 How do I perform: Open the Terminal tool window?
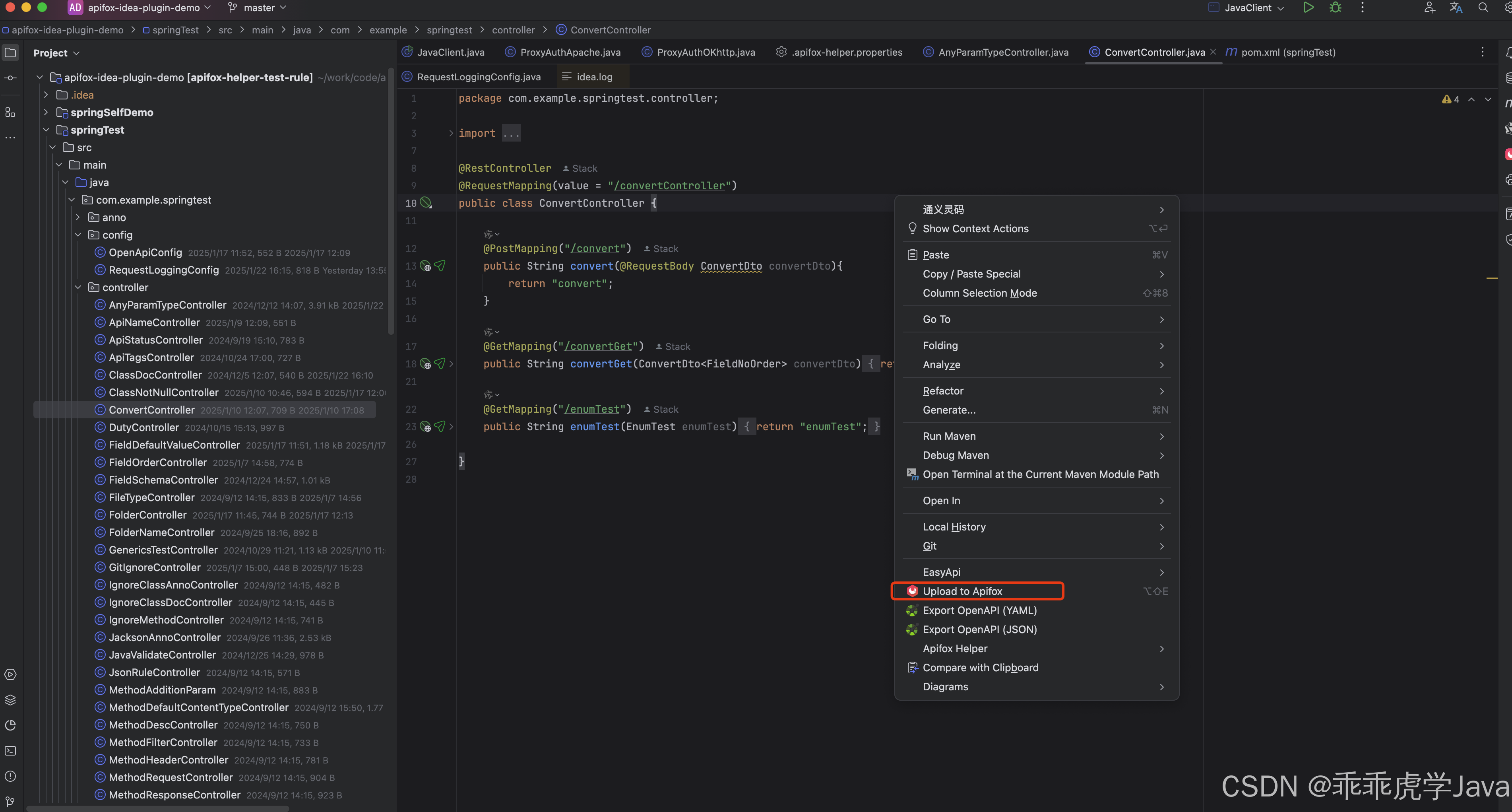coord(11,750)
